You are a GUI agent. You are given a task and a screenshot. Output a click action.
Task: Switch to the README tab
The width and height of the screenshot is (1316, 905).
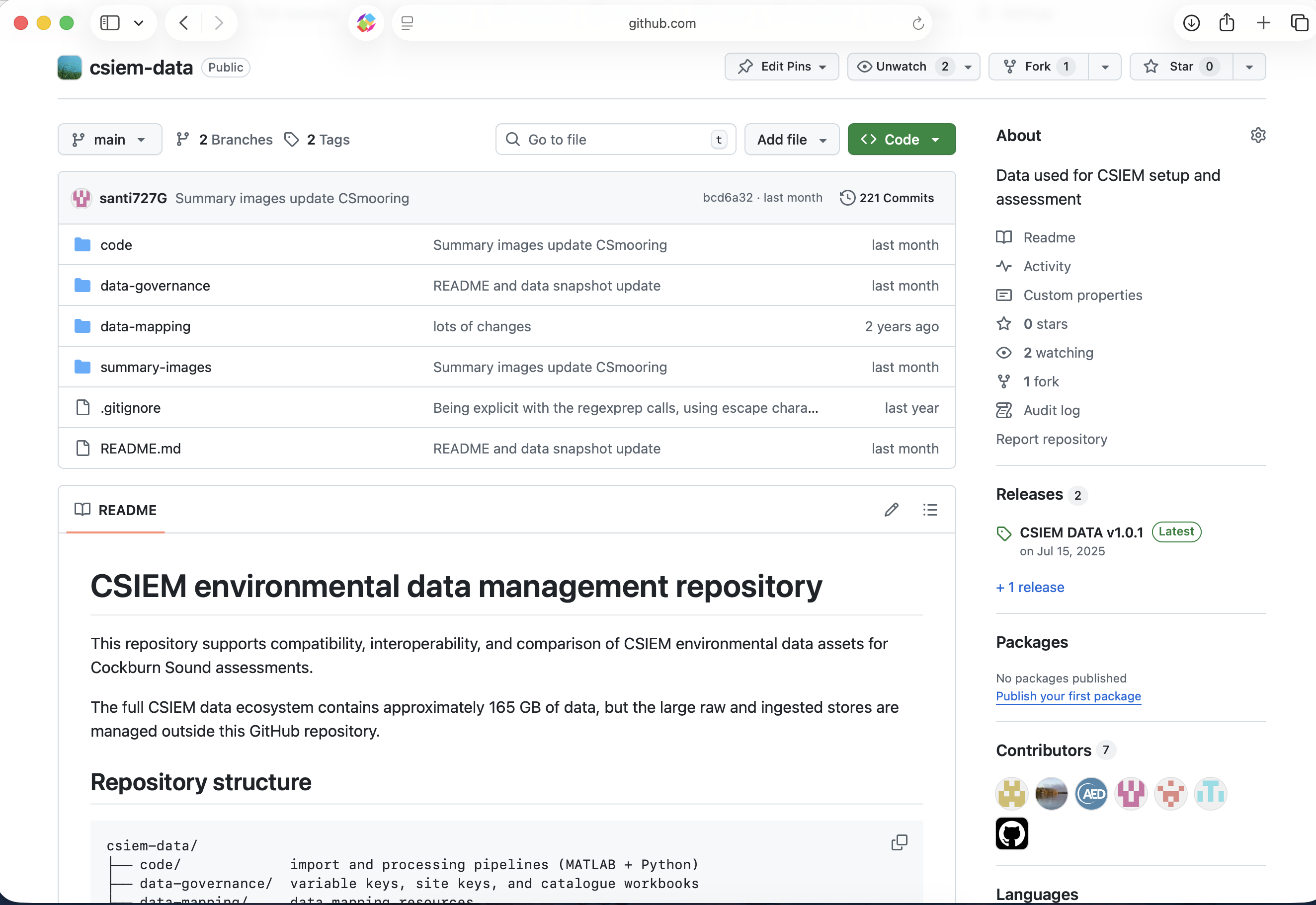[116, 510]
